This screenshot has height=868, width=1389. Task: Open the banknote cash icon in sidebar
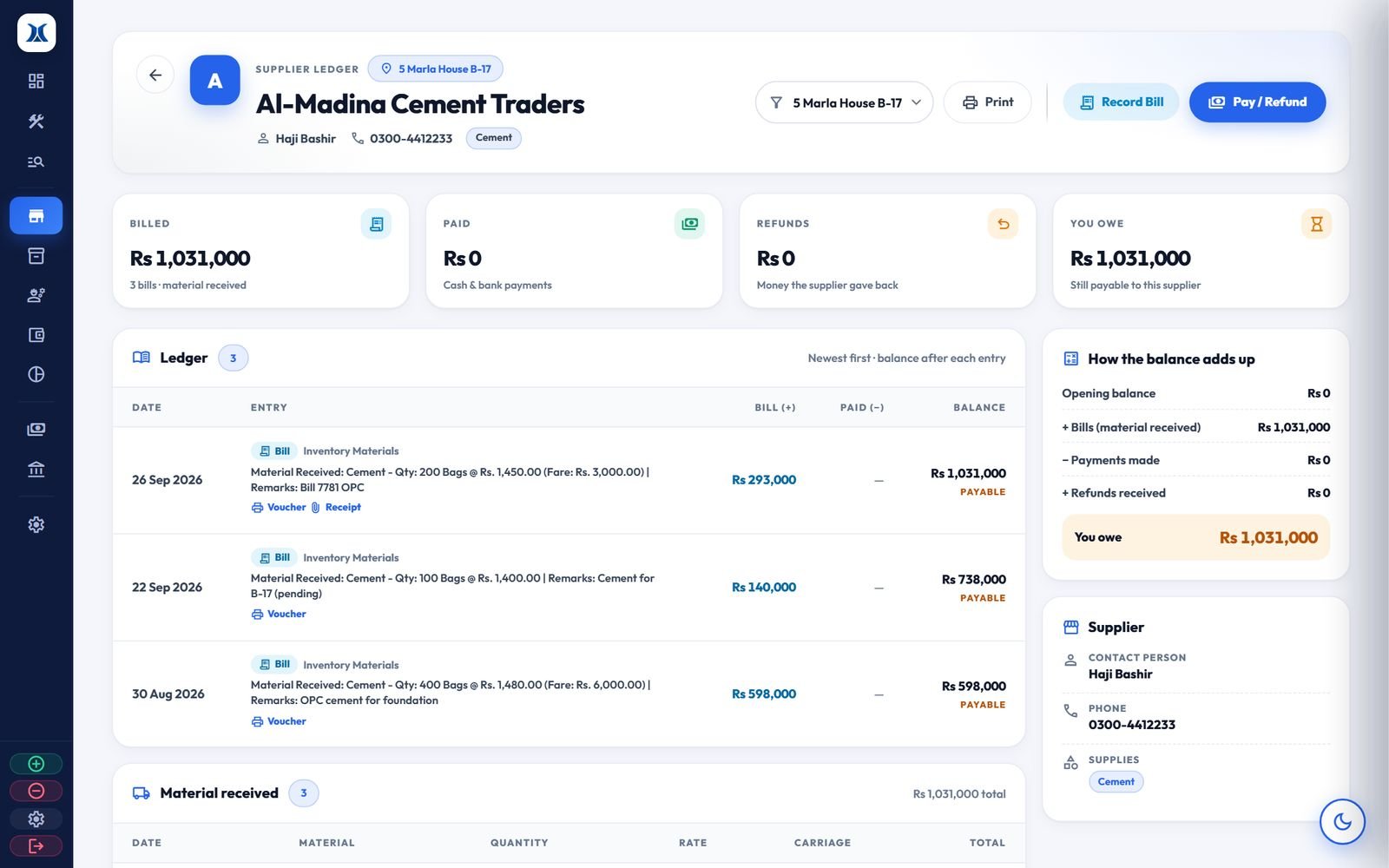click(36, 429)
